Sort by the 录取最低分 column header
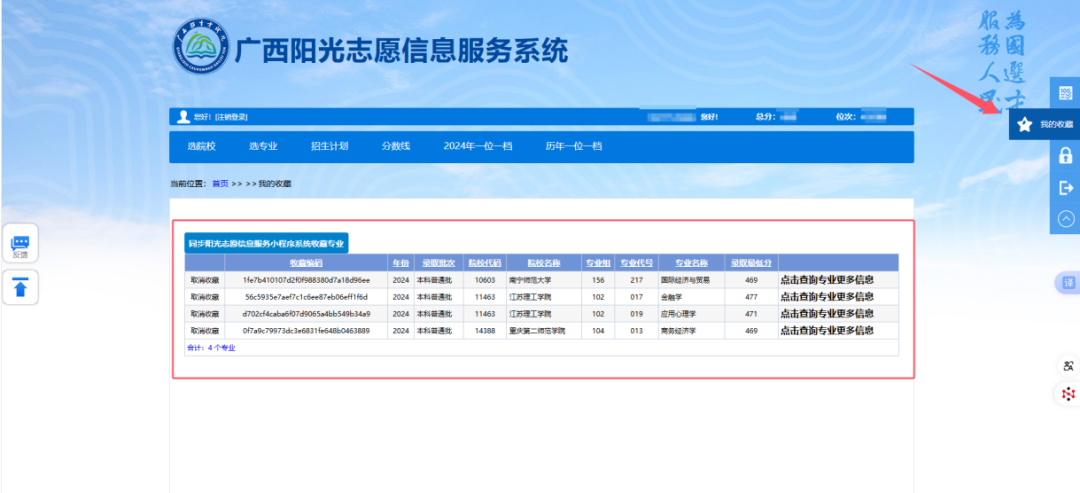Screen dimensions: 1080x493 coord(750,263)
